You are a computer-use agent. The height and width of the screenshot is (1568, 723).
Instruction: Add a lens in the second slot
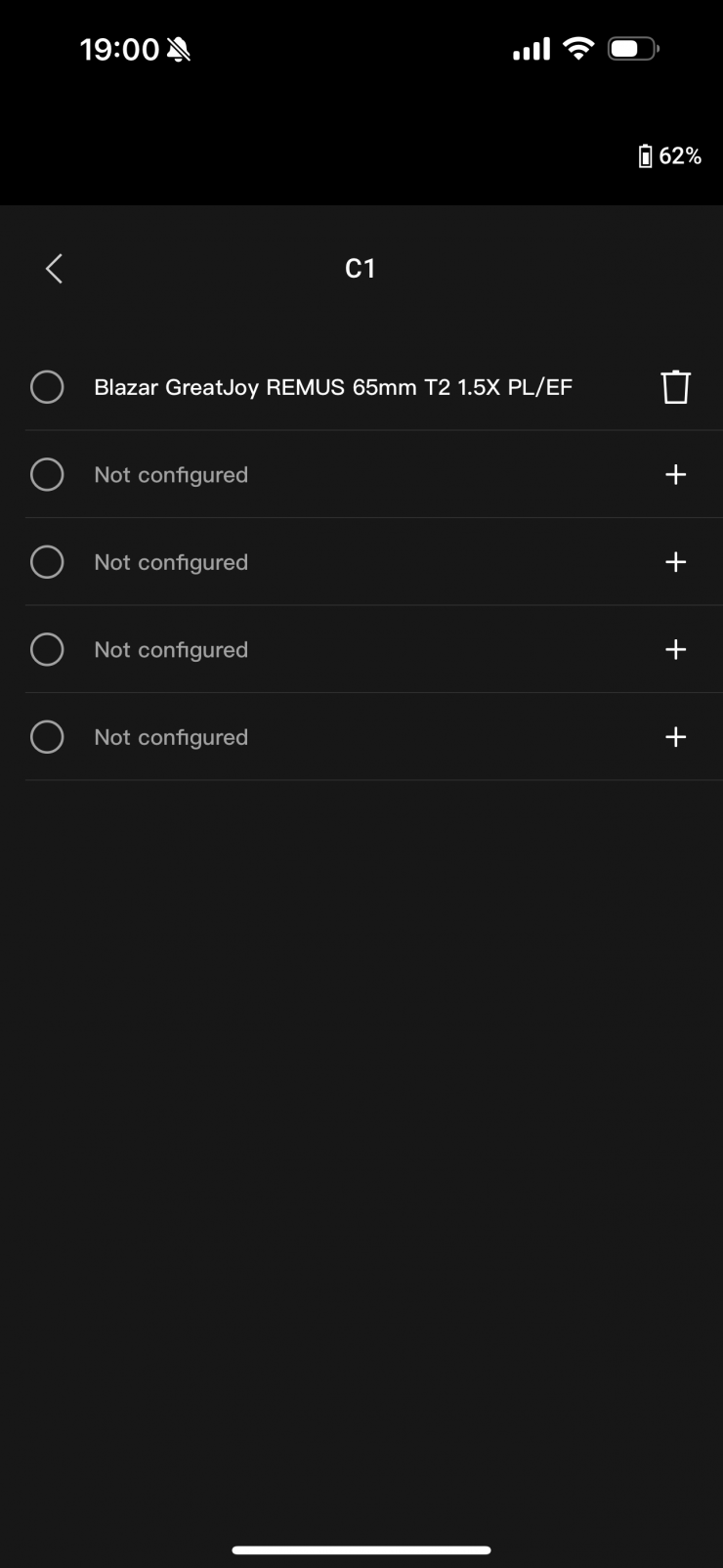pyautogui.click(x=675, y=475)
